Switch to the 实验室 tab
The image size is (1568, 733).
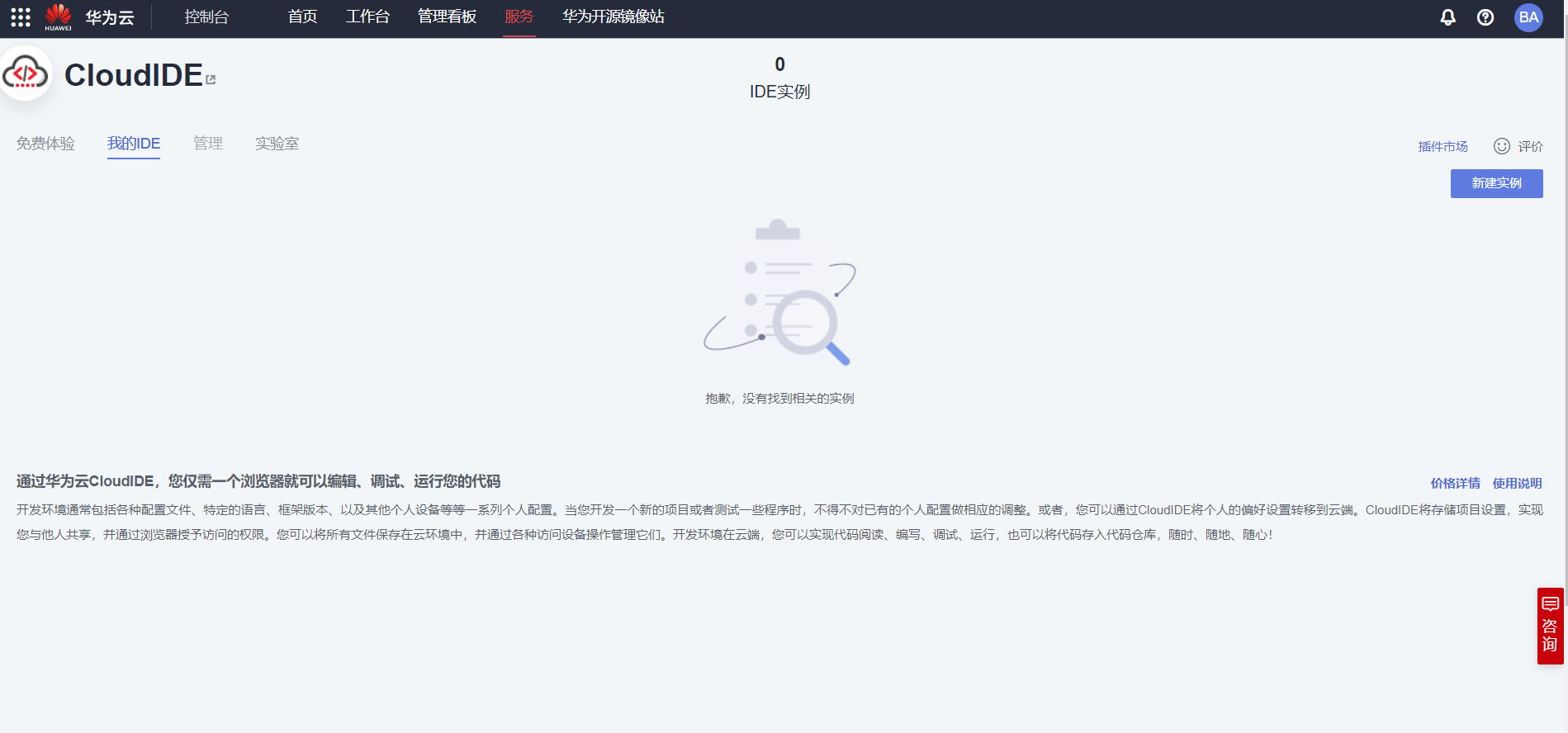[x=277, y=144]
